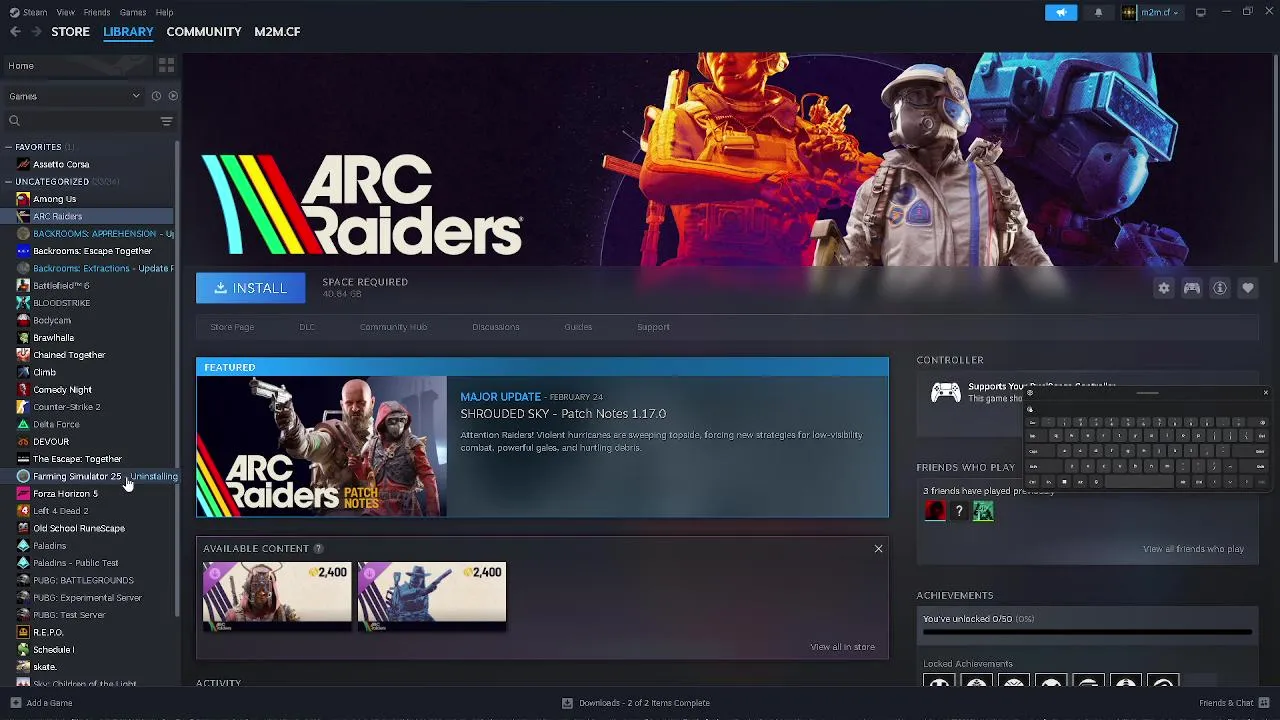Click the Downloads status icon

click(567, 703)
